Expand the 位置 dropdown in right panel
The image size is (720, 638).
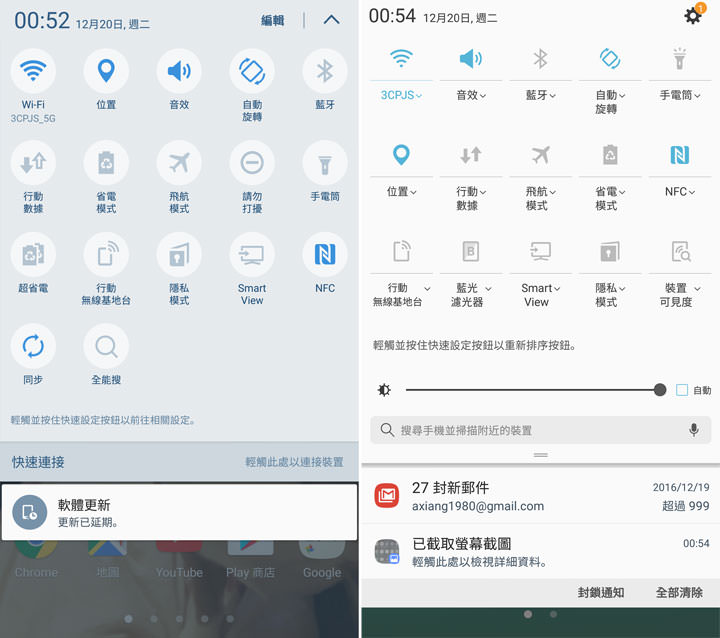click(413, 192)
